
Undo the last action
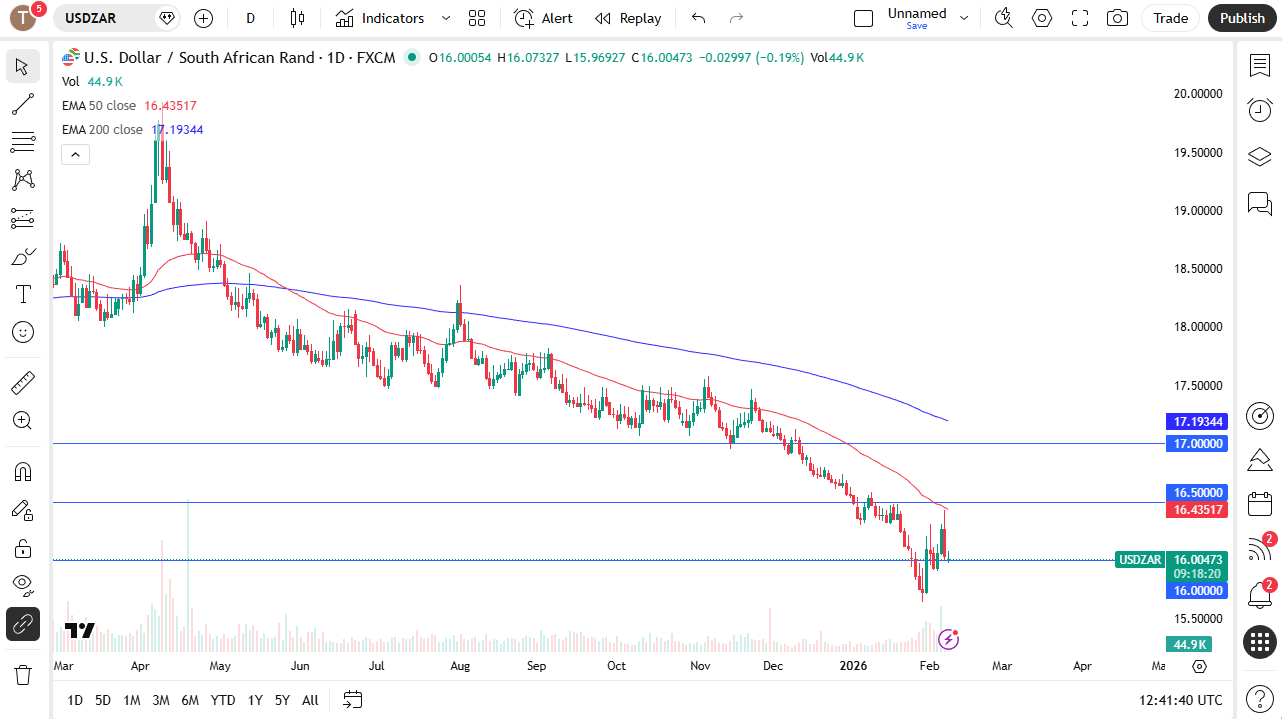tap(698, 18)
